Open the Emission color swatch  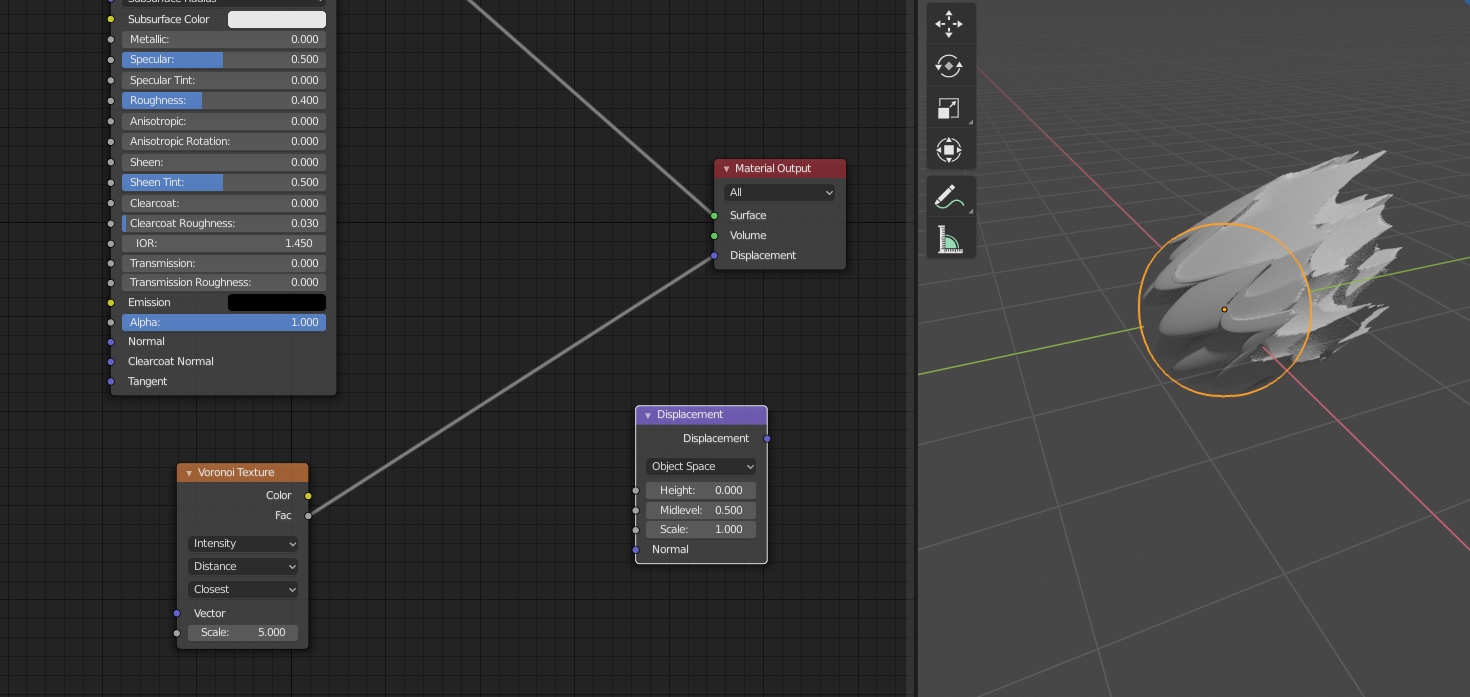coord(277,301)
